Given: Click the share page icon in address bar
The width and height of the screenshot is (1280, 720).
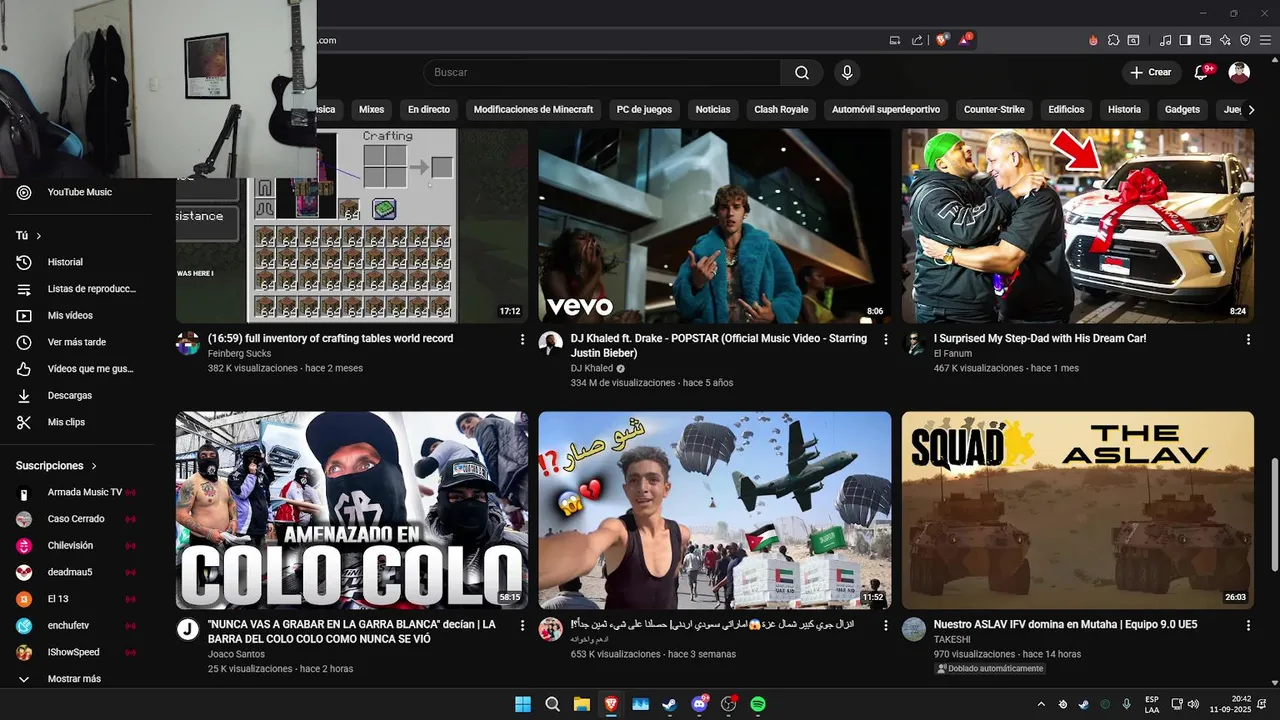Looking at the screenshot, I should point(917,40).
